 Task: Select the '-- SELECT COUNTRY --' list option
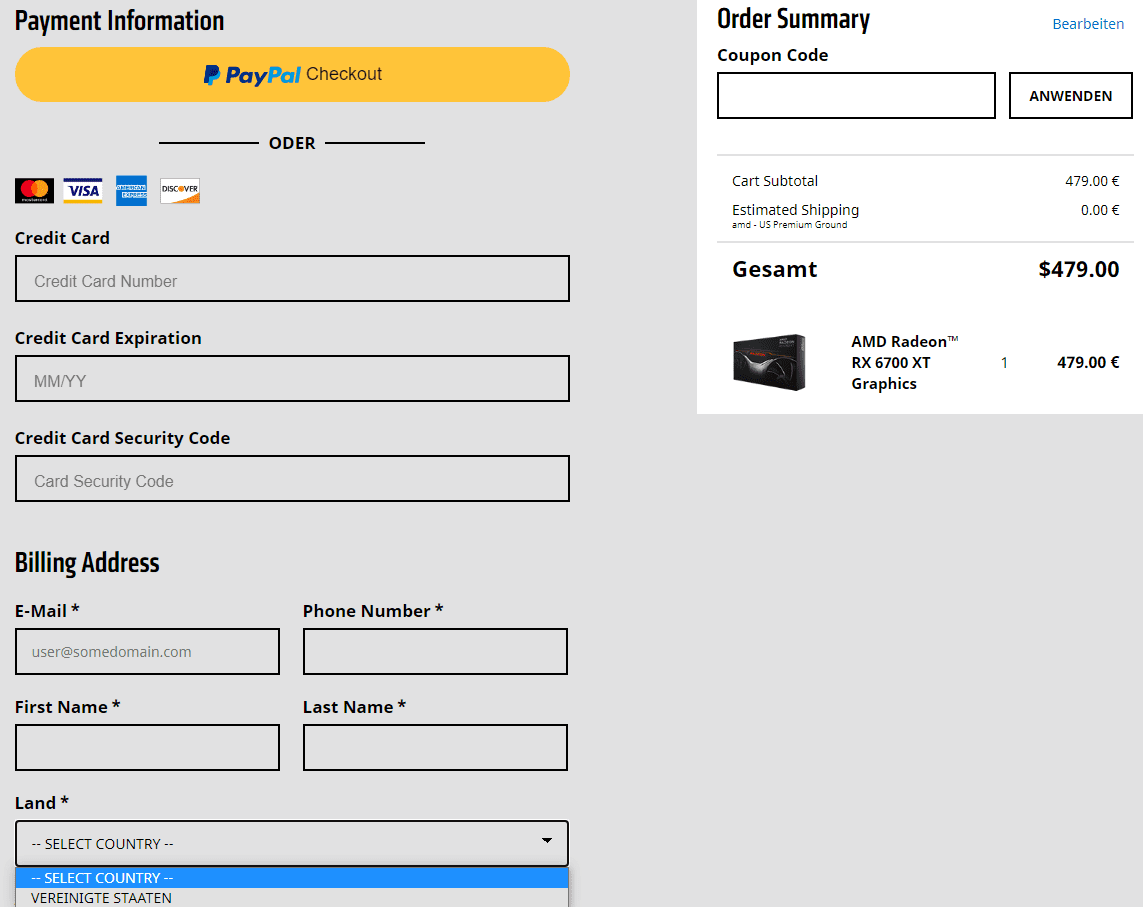point(102,878)
